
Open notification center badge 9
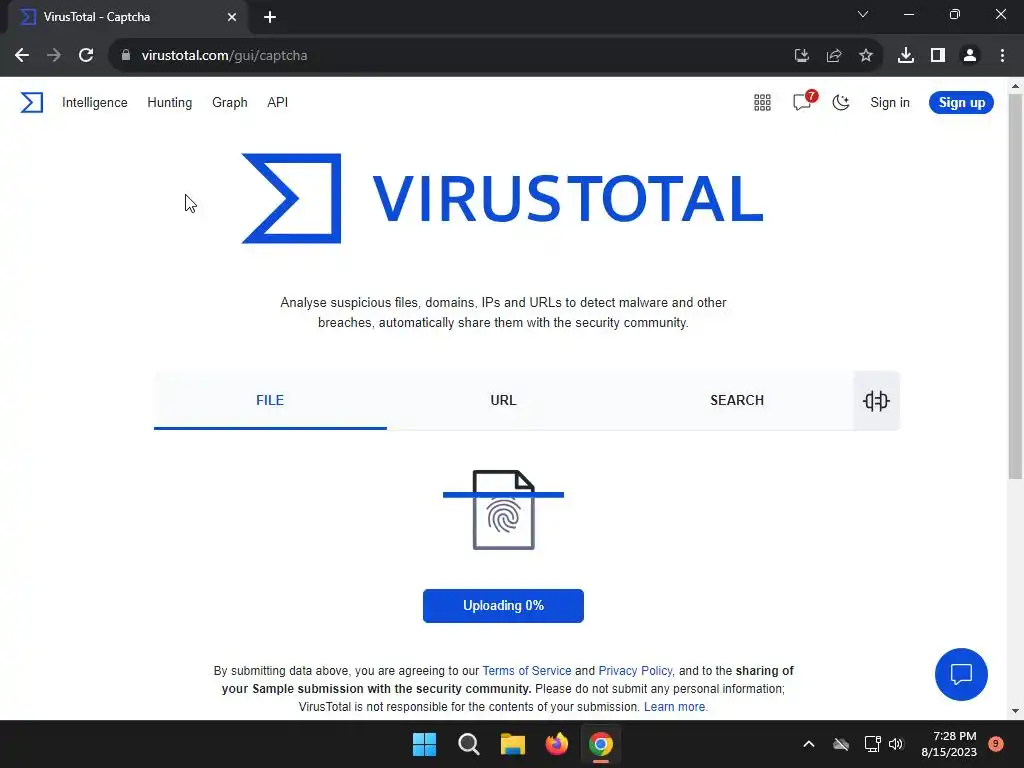tap(996, 744)
